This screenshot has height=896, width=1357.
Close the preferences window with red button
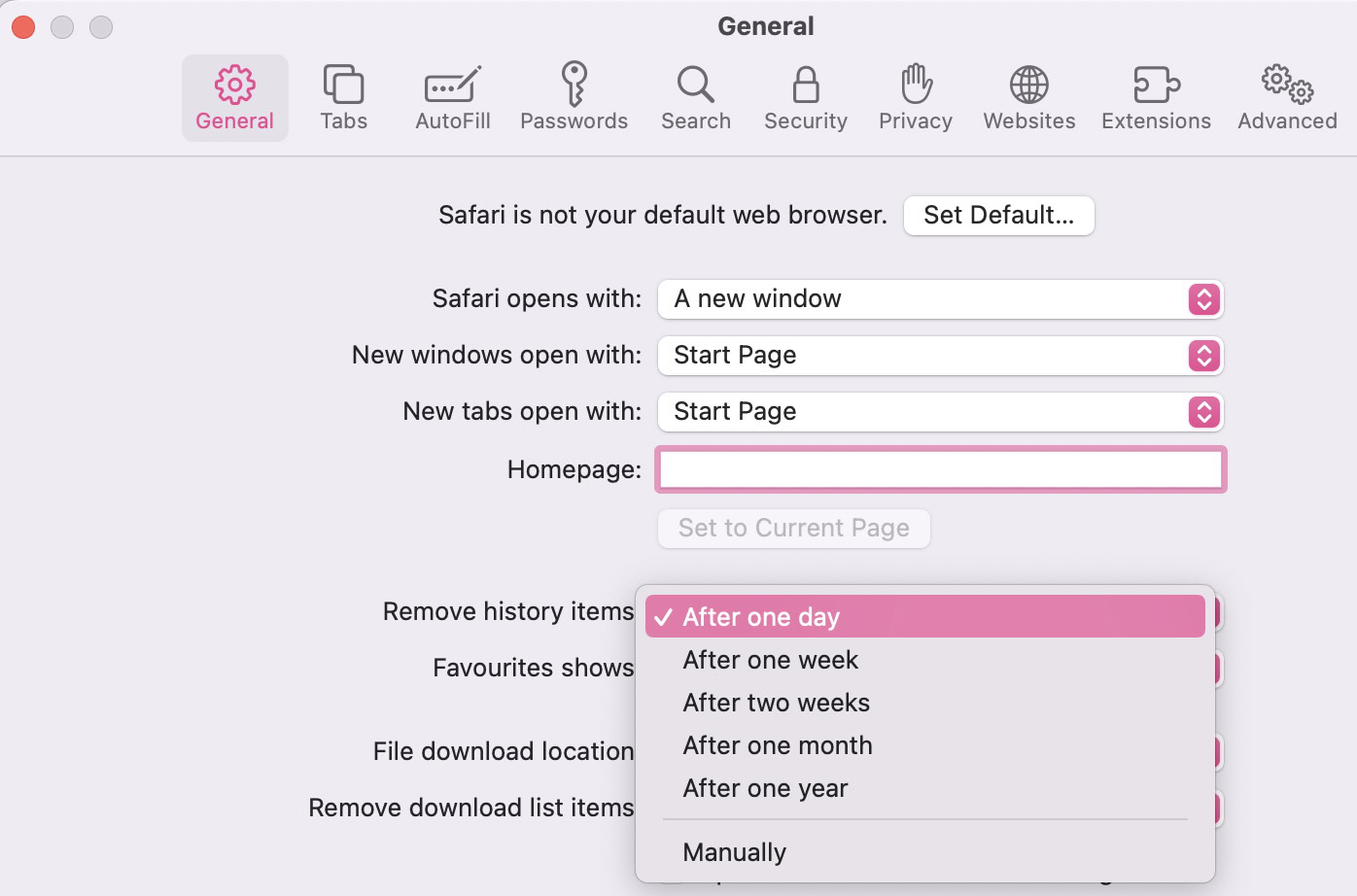pos(23,27)
